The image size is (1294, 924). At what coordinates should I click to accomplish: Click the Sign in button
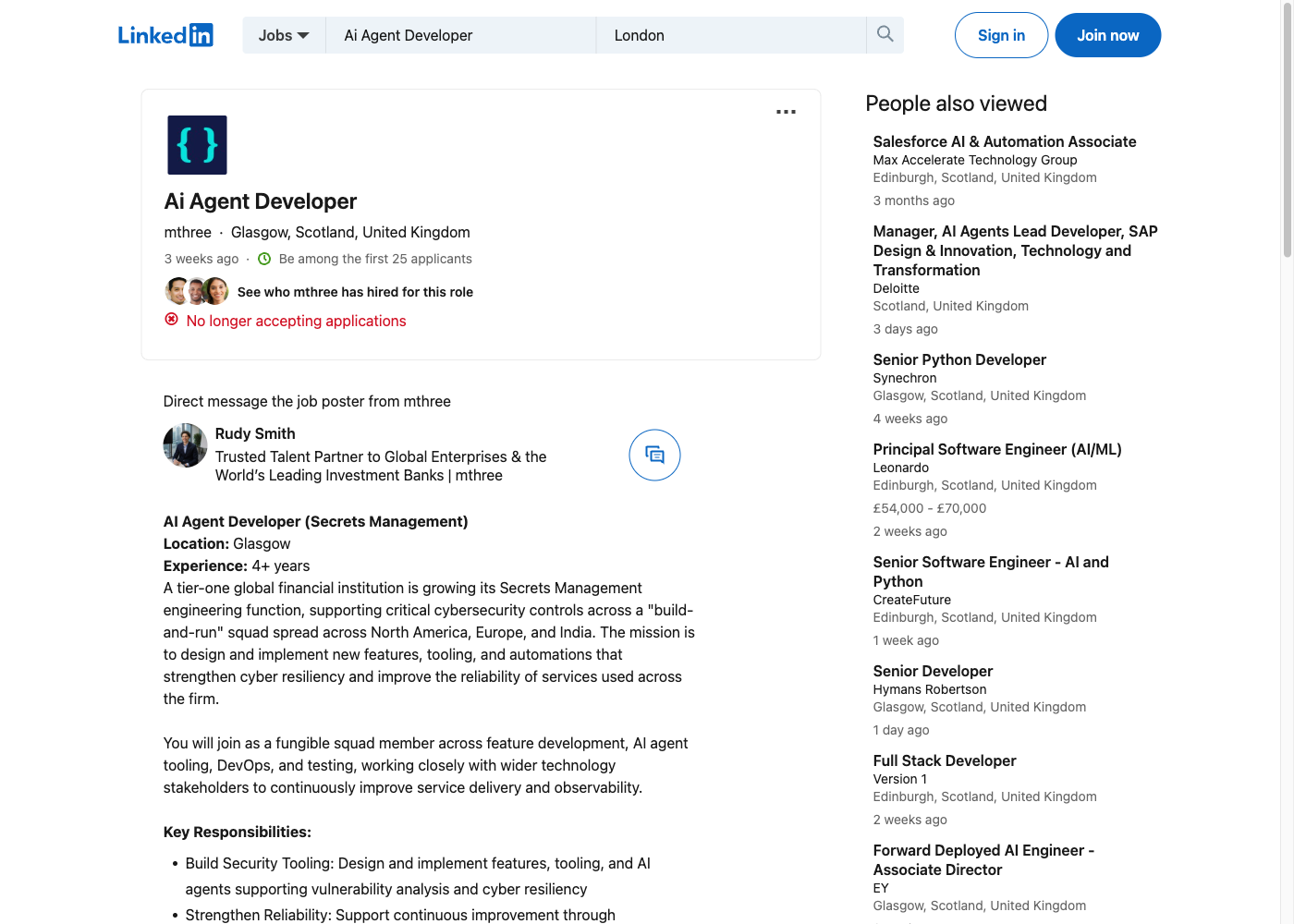click(1001, 35)
